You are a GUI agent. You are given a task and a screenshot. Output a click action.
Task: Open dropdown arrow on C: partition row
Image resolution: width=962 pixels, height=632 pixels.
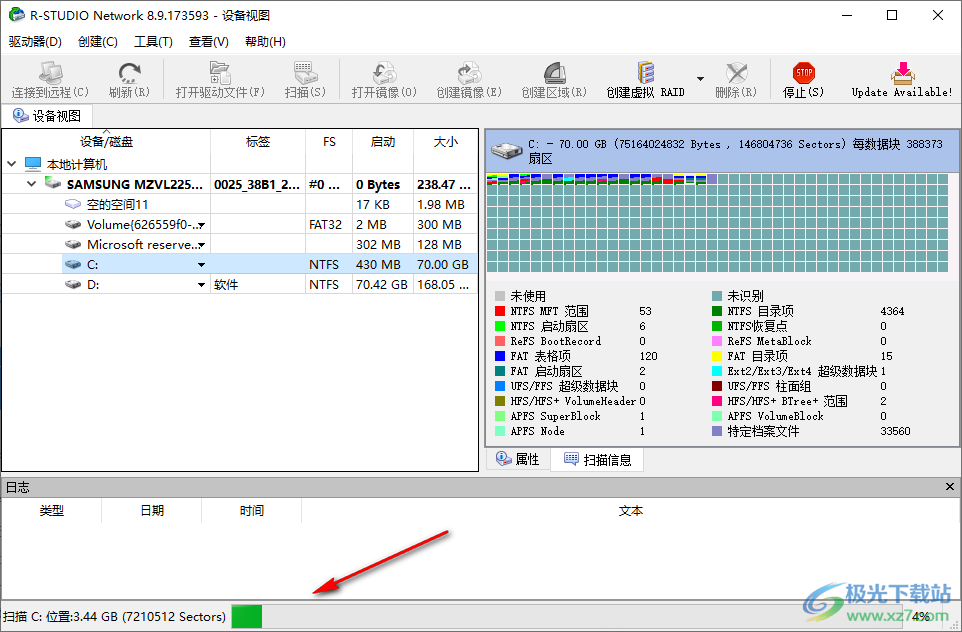click(201, 264)
